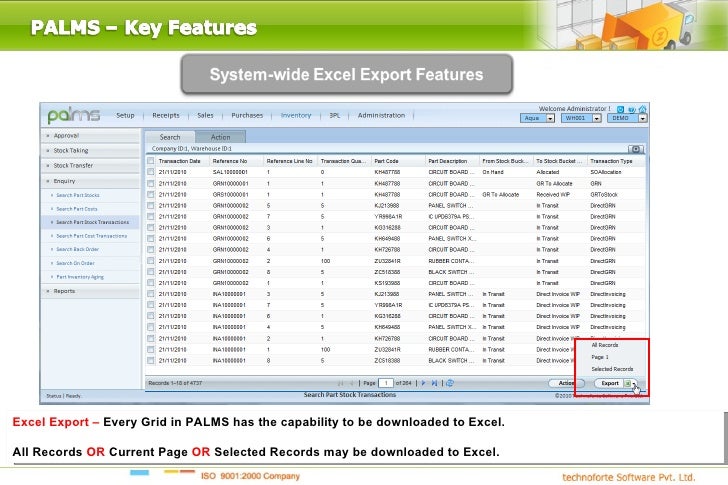This screenshot has height=485, width=728.
Task: Check the row GRN10000001 checkbox
Action: pos(150,183)
